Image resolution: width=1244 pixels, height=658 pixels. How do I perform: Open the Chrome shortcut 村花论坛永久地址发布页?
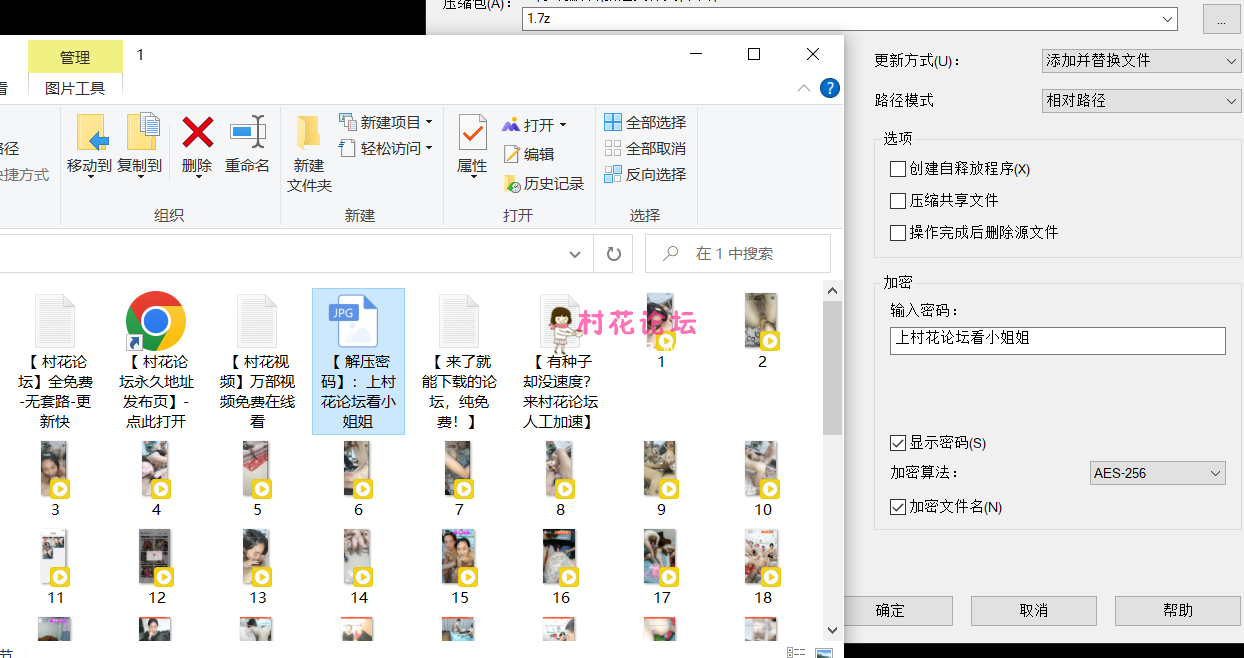coord(156,361)
